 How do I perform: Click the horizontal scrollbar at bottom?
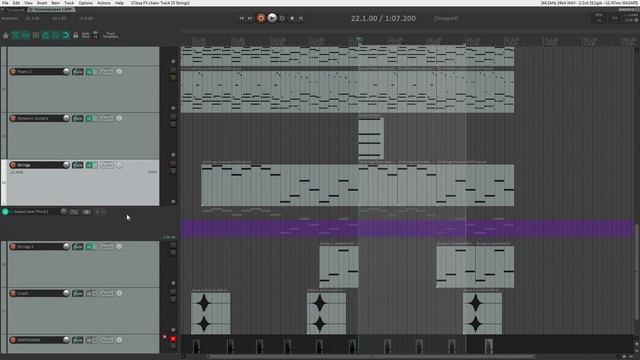[x=371, y=356]
